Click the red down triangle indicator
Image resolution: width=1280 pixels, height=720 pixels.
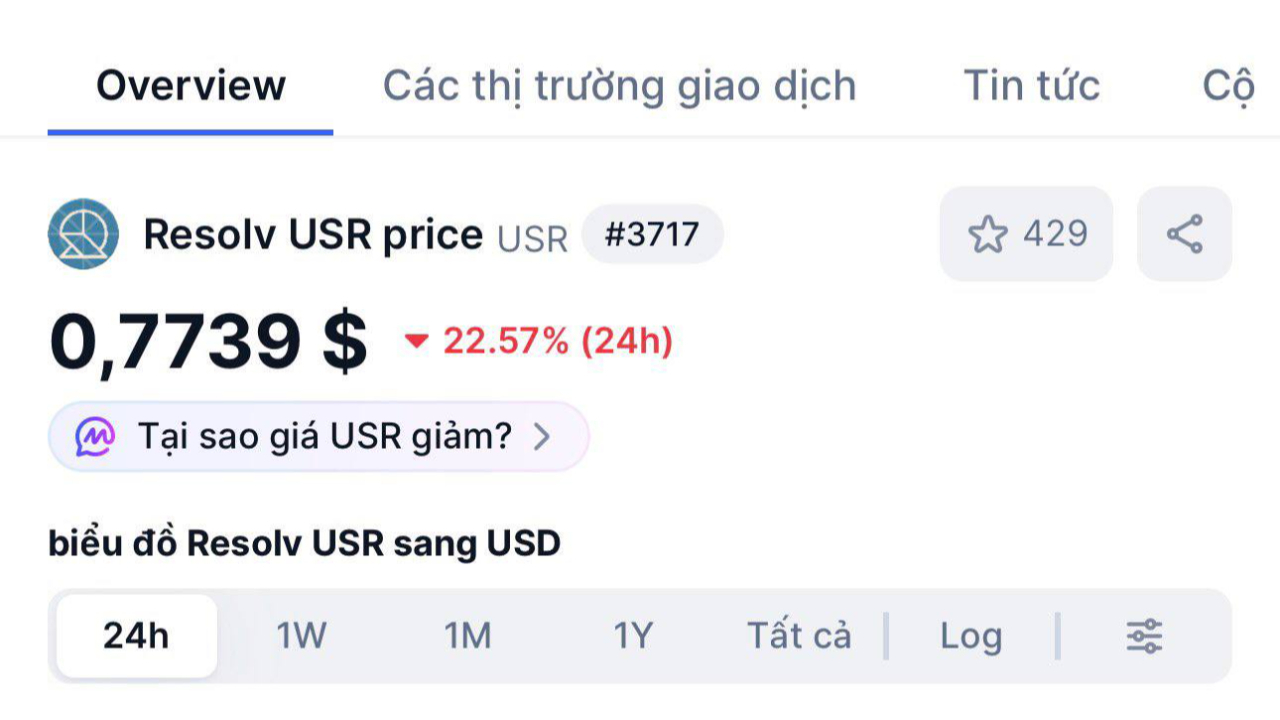point(416,342)
